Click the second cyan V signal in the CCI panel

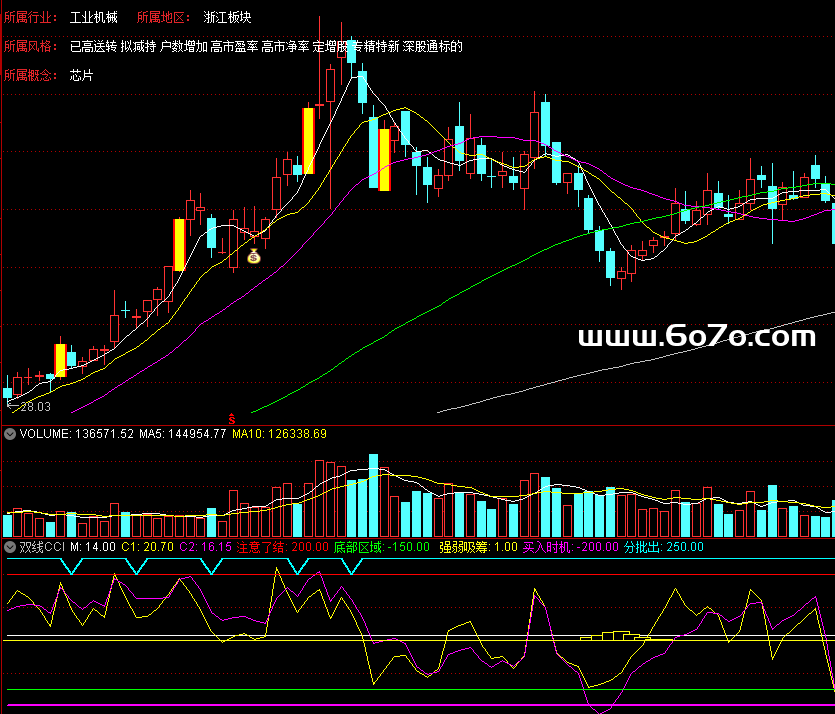pyautogui.click(x=136, y=566)
